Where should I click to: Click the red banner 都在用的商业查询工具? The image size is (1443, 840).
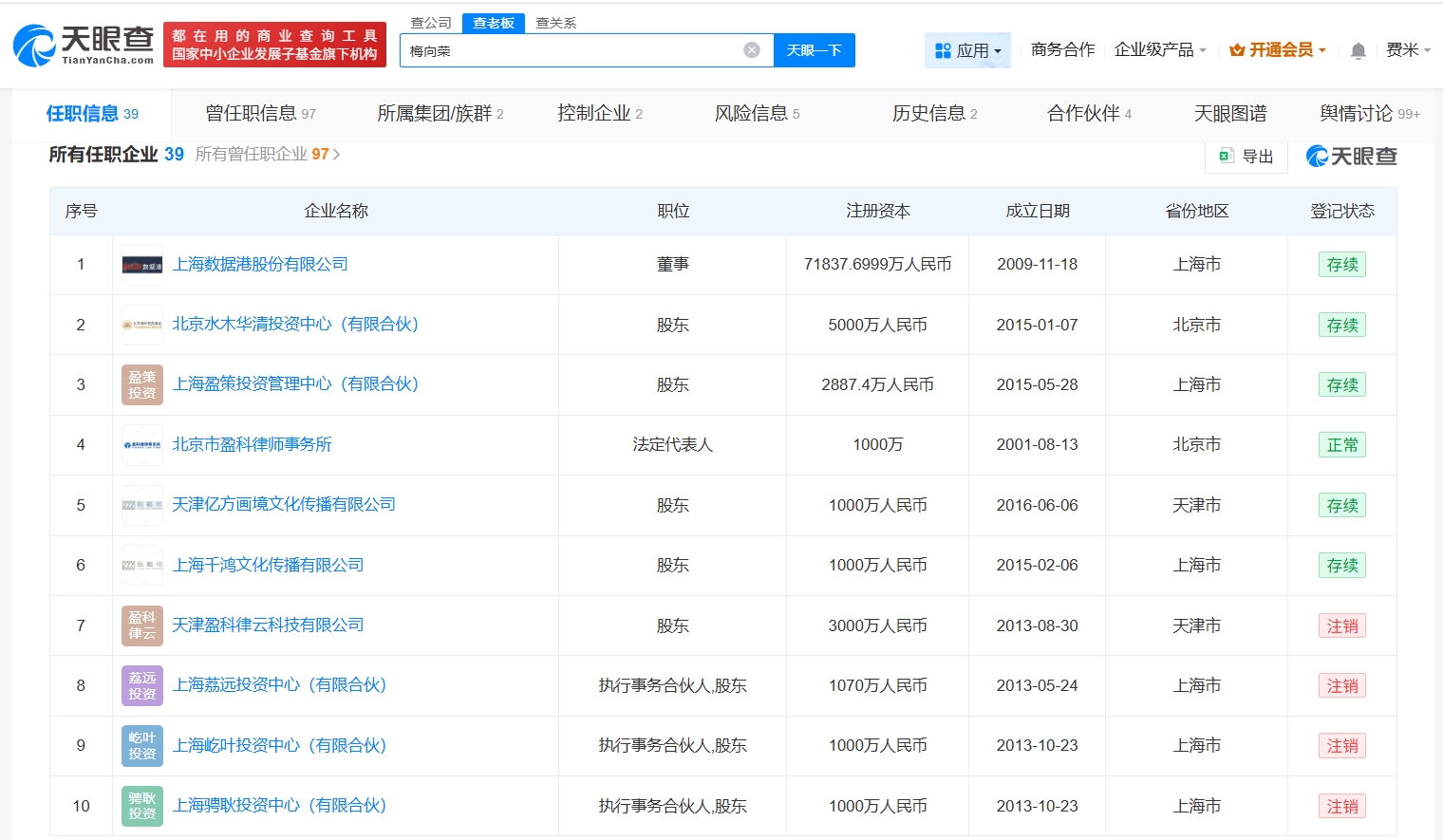click(x=274, y=45)
